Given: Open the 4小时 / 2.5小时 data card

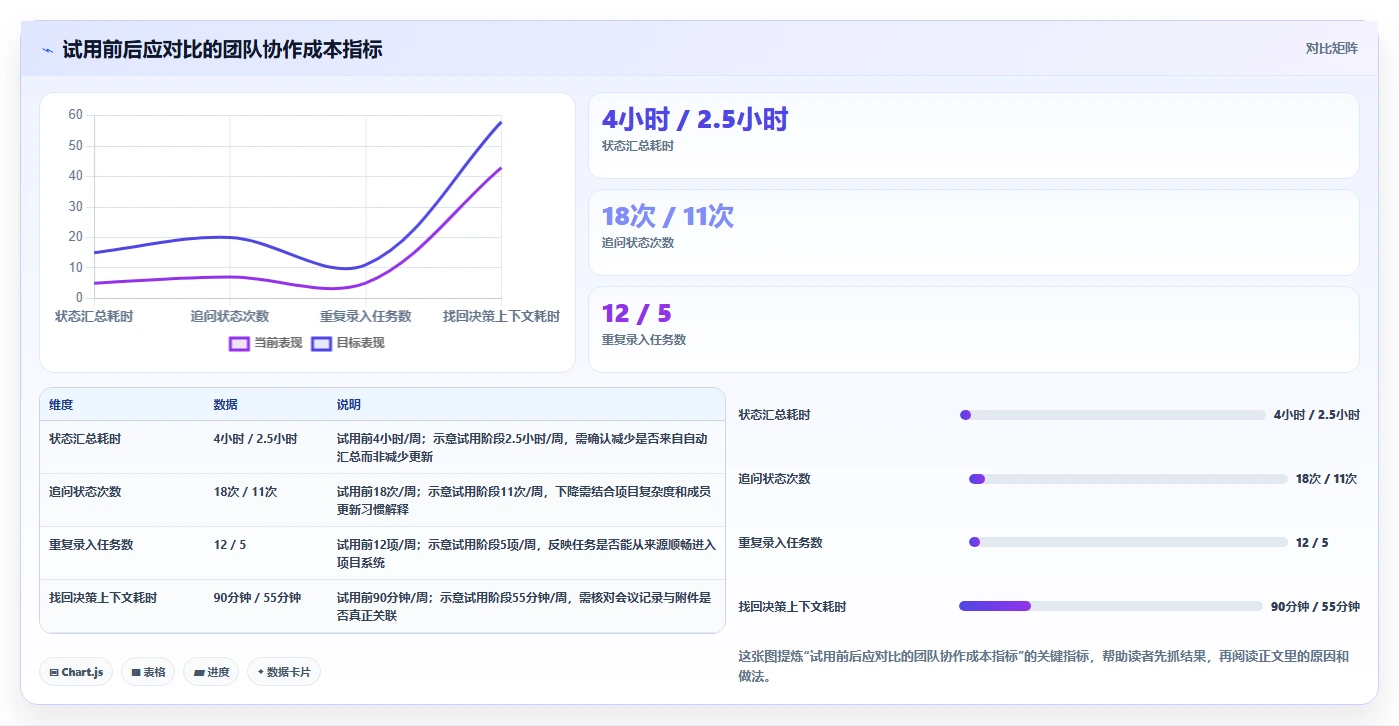Looking at the screenshot, I should pos(974,136).
